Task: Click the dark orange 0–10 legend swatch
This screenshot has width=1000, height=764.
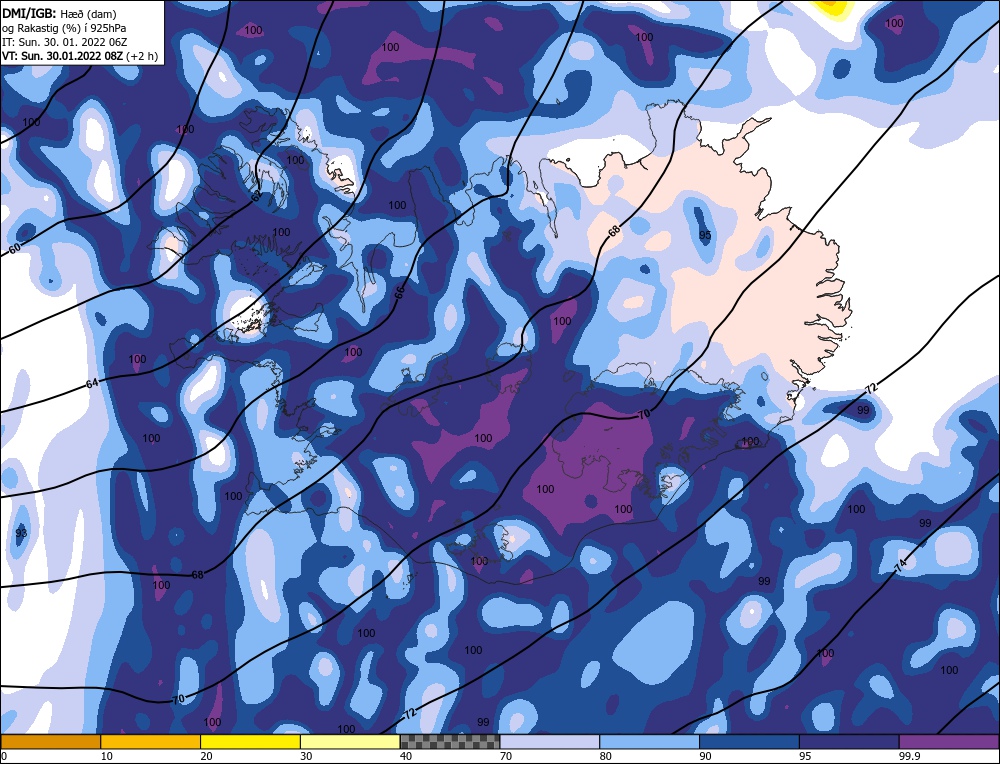Action: (50, 742)
